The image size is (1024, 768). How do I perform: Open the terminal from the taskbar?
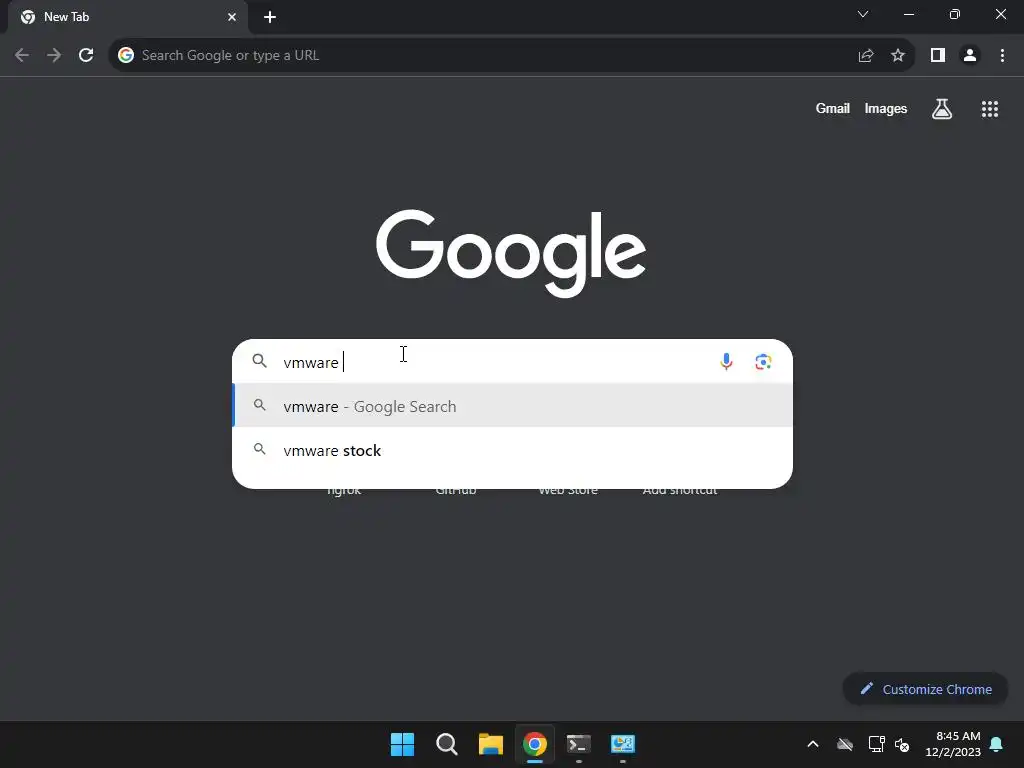pyautogui.click(x=579, y=744)
